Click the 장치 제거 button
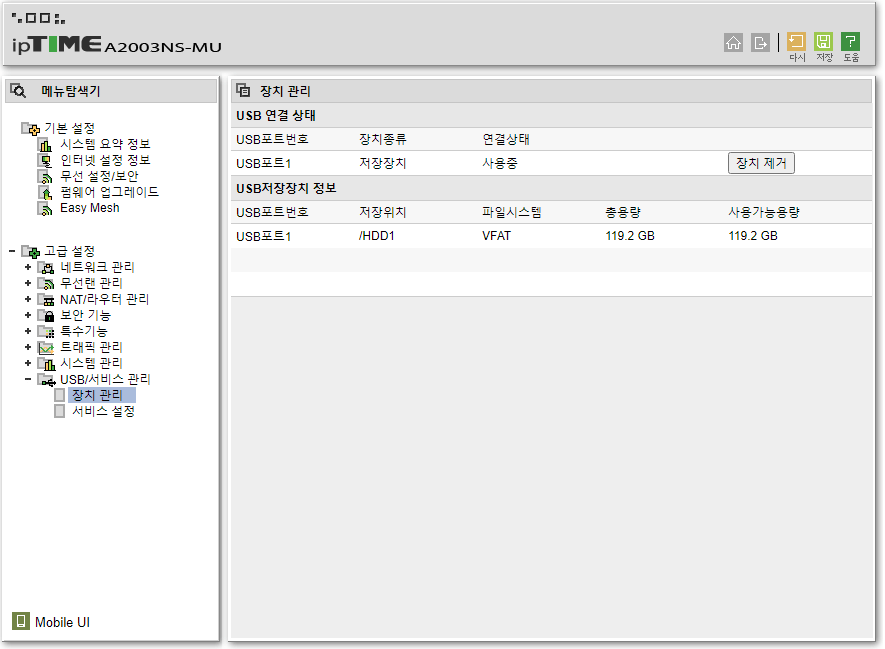 click(761, 163)
